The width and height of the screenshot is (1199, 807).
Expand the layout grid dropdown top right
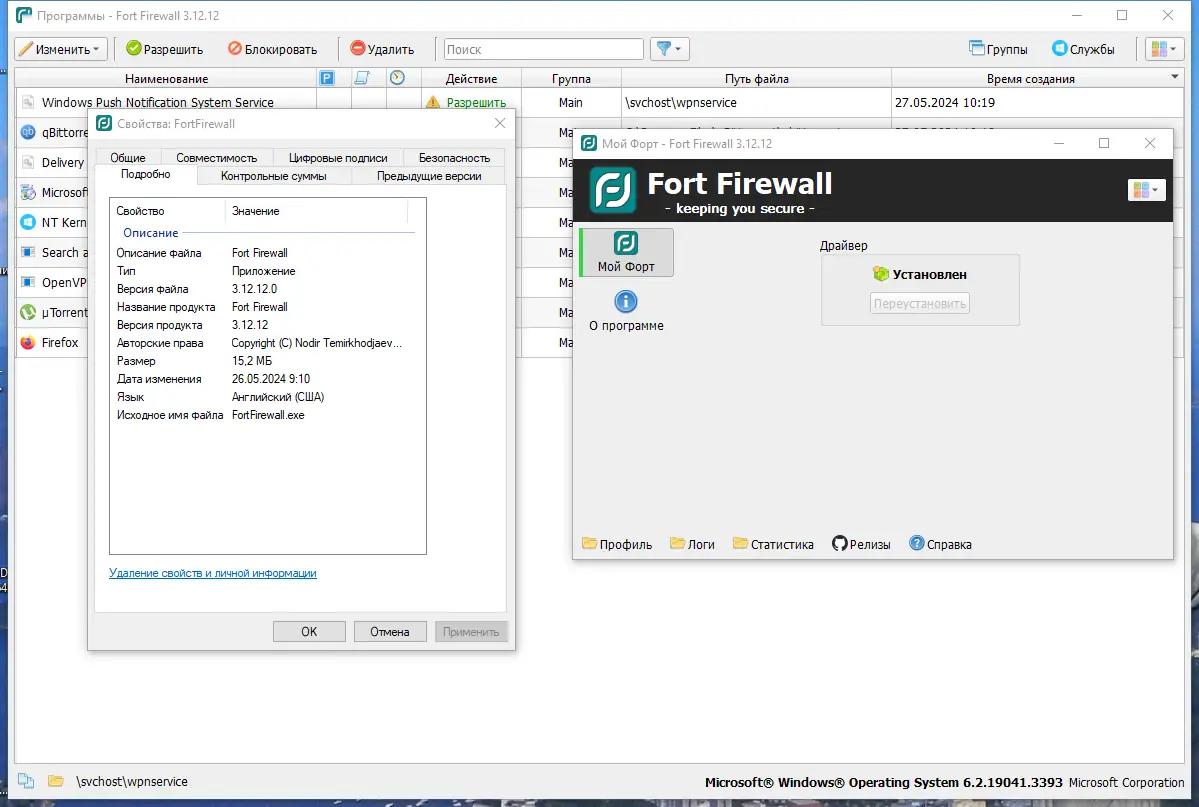click(1163, 48)
